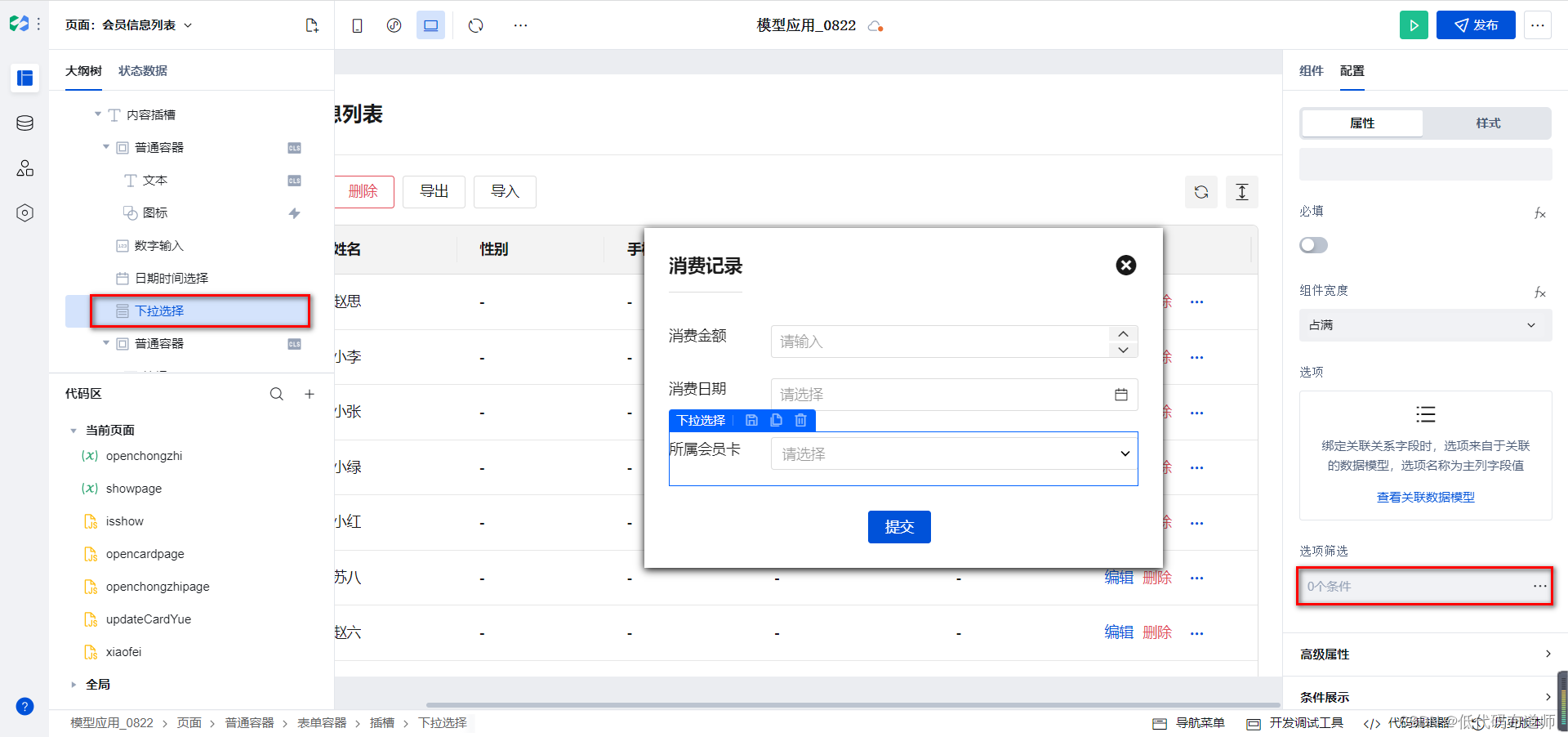Screen dimensions: 1568x737
Task: Click the table row height icon
Action: (1242, 192)
